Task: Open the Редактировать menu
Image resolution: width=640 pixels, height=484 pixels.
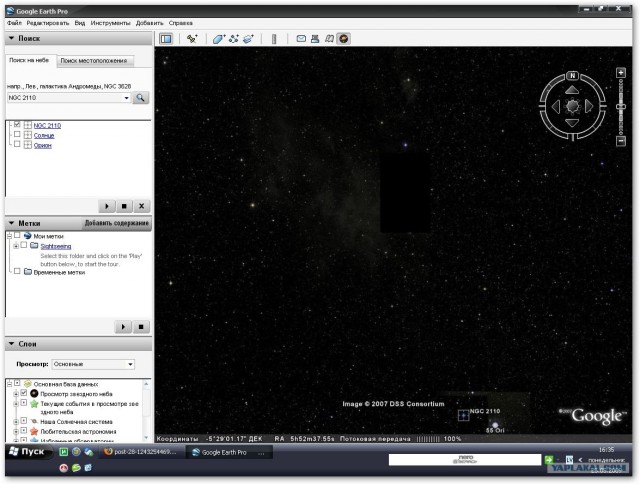Action: coord(48,23)
